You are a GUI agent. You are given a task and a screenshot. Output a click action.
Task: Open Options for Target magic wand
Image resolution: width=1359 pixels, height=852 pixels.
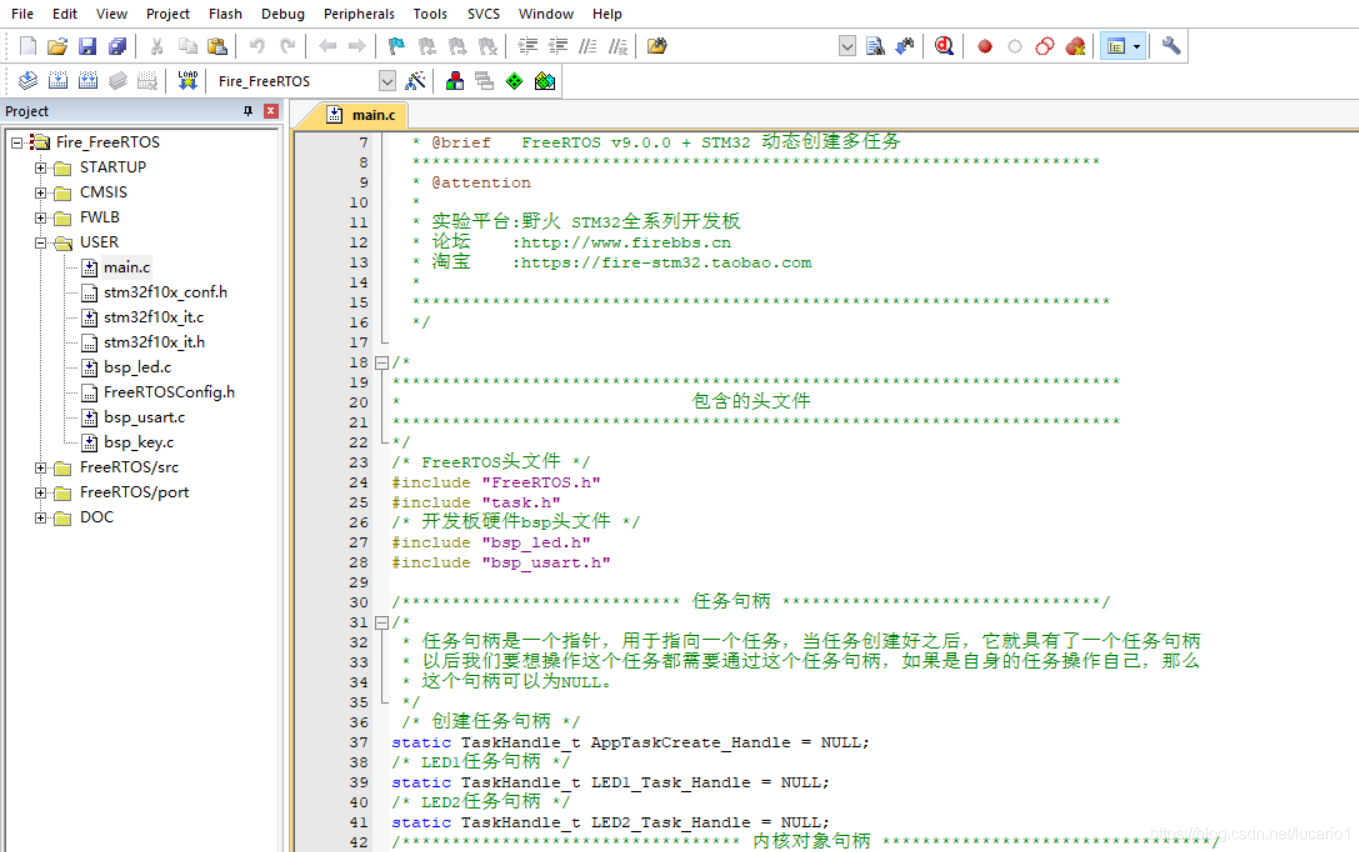click(x=415, y=81)
